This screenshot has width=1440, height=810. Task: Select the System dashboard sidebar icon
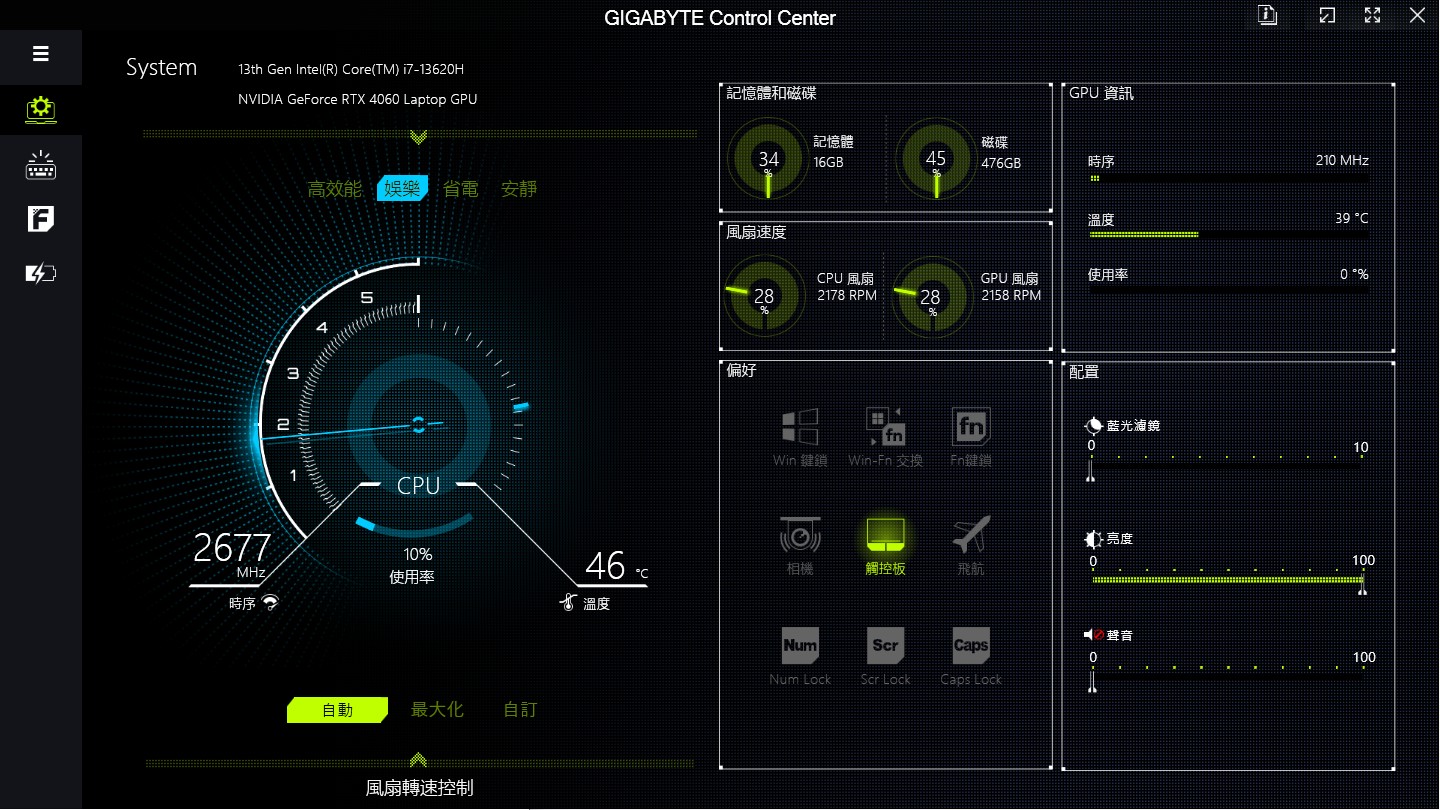(40, 108)
